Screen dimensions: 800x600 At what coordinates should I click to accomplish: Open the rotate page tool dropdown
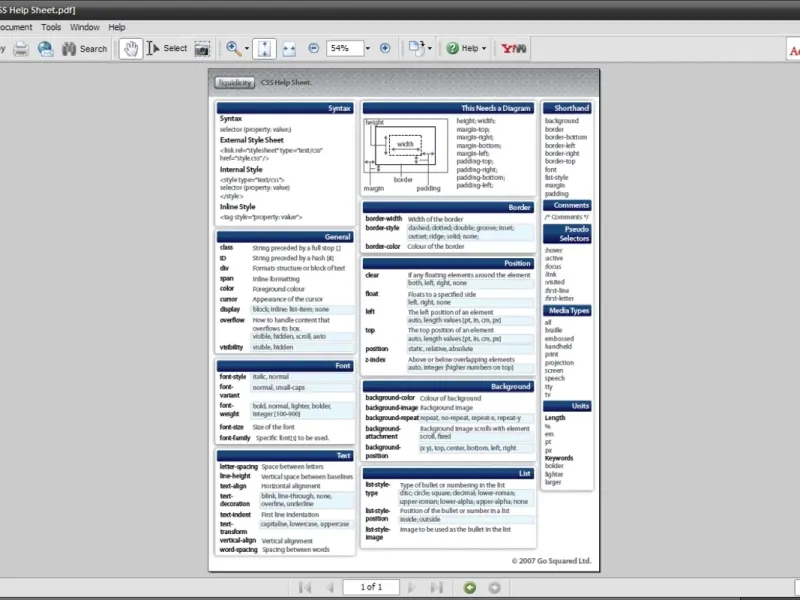tap(429, 48)
